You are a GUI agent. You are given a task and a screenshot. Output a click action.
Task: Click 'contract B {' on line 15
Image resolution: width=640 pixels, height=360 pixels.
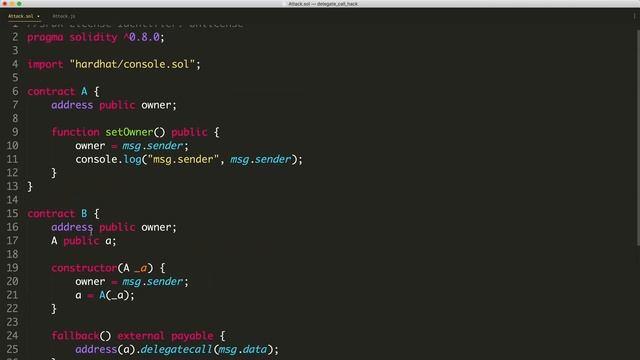(63, 213)
